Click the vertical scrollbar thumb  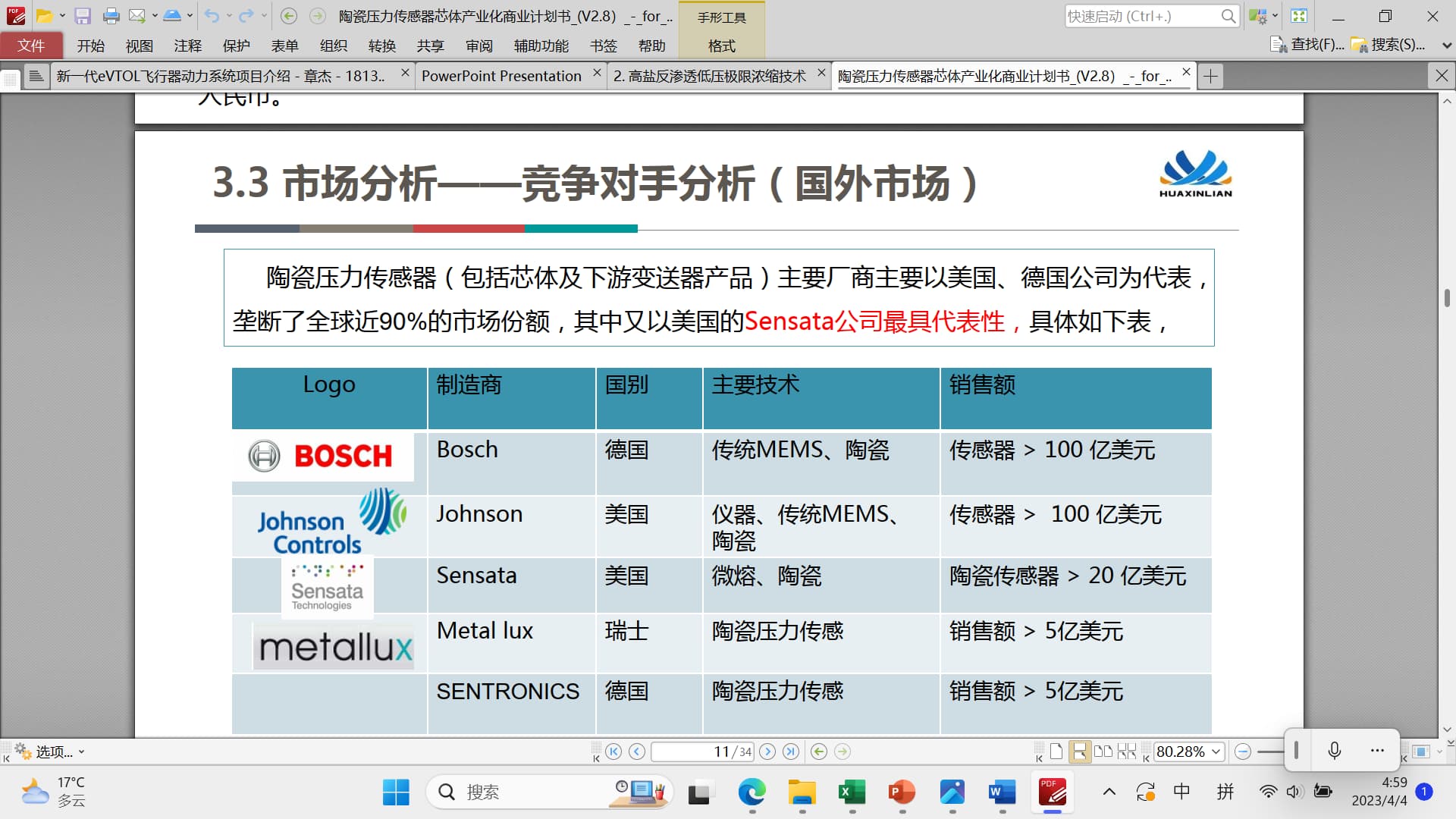(x=1447, y=297)
